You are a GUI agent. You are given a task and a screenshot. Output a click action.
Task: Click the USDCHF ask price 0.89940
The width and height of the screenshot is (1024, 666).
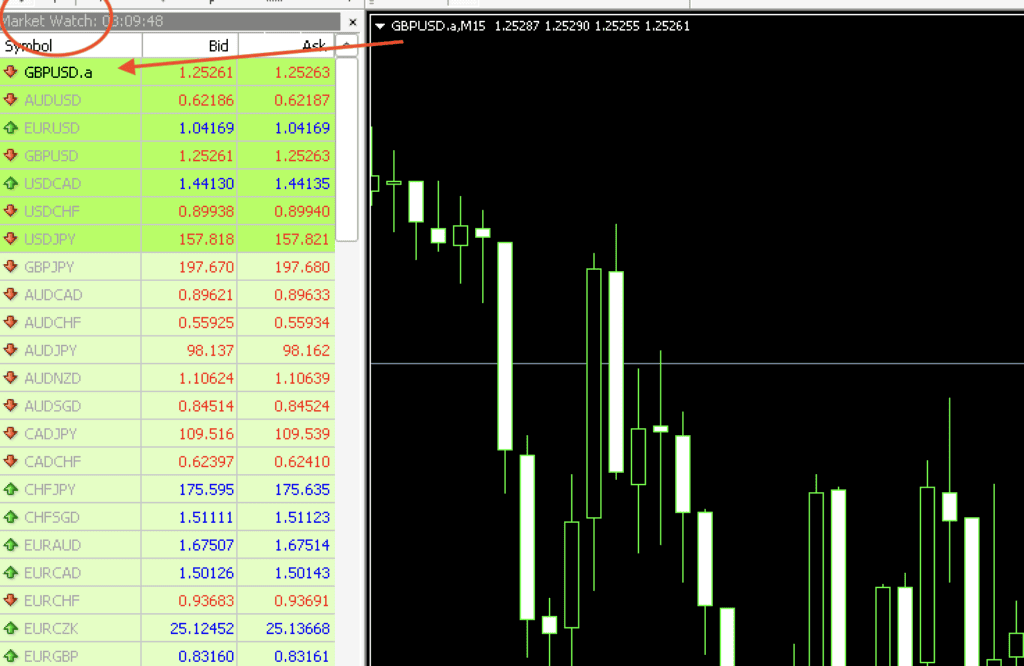pos(301,211)
